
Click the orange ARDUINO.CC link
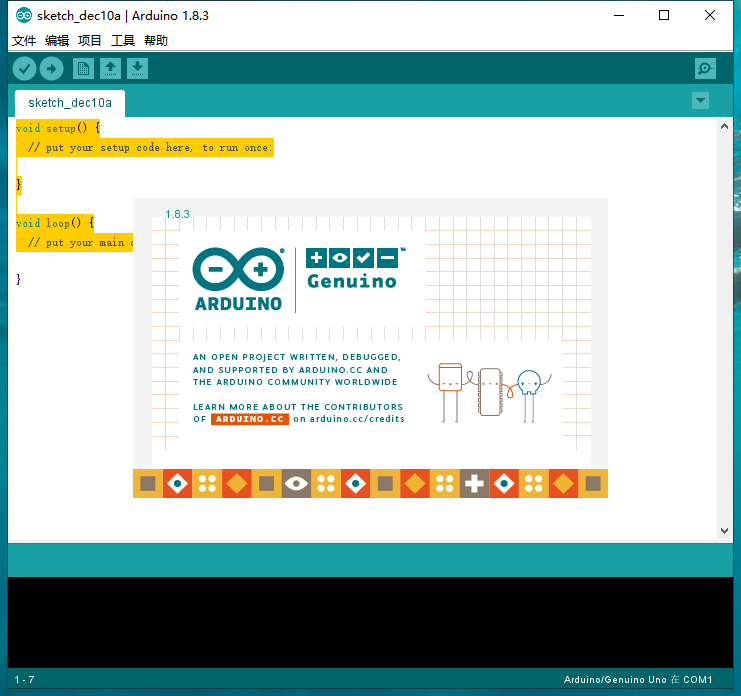[x=250, y=419]
